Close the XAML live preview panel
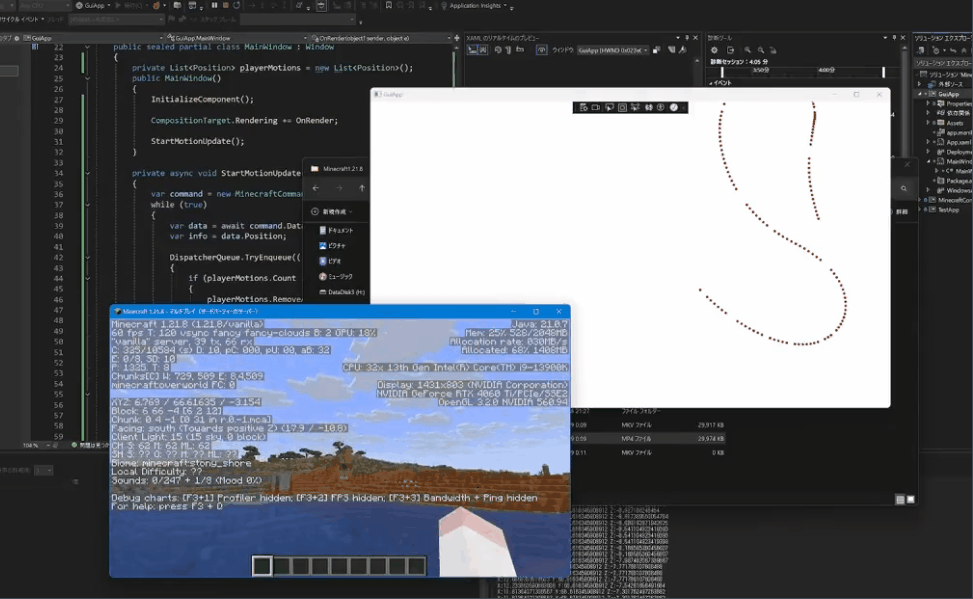Image resolution: width=973 pixels, height=599 pixels. [x=695, y=38]
